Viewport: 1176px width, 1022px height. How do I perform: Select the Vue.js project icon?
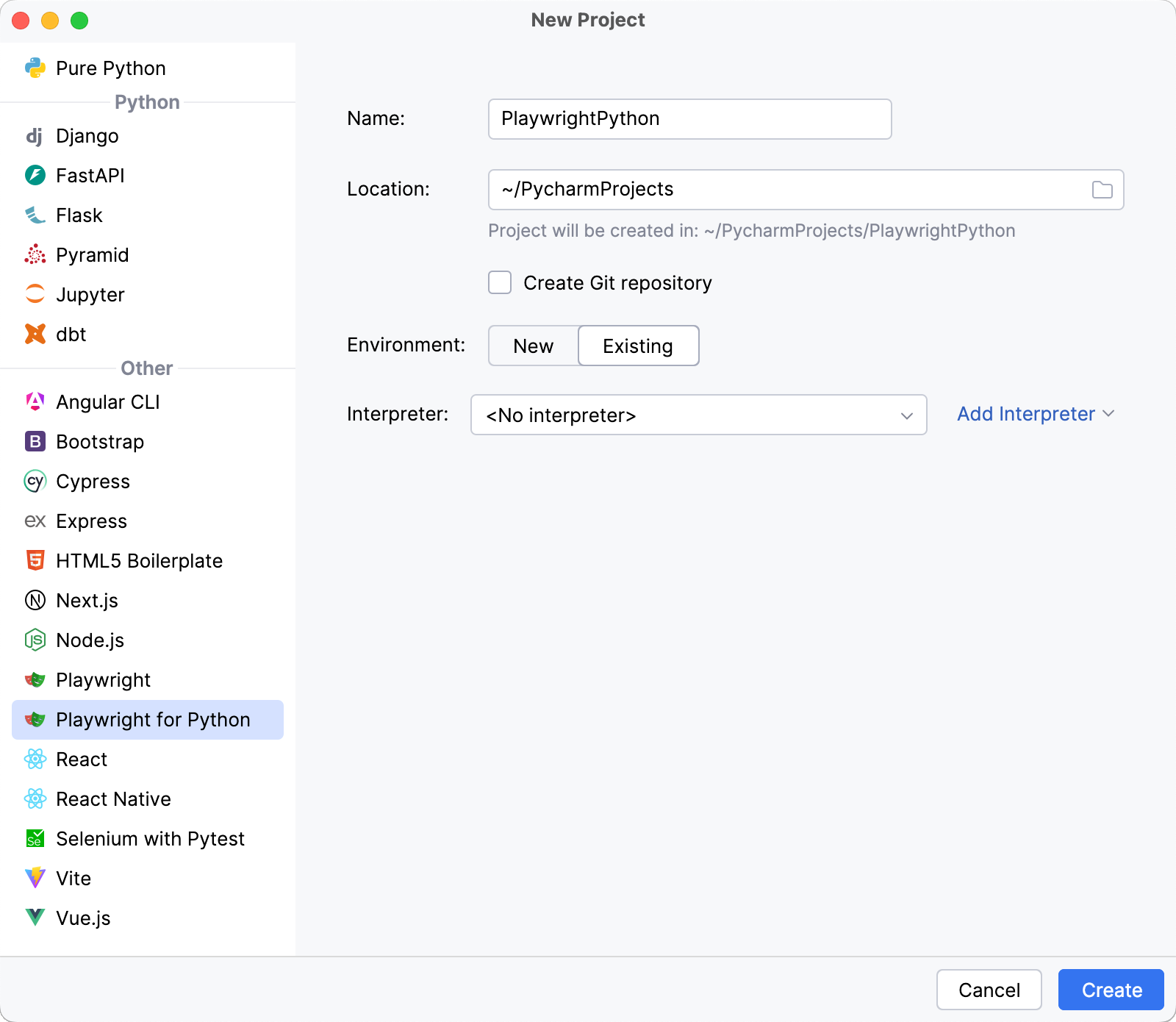pyautogui.click(x=35, y=918)
